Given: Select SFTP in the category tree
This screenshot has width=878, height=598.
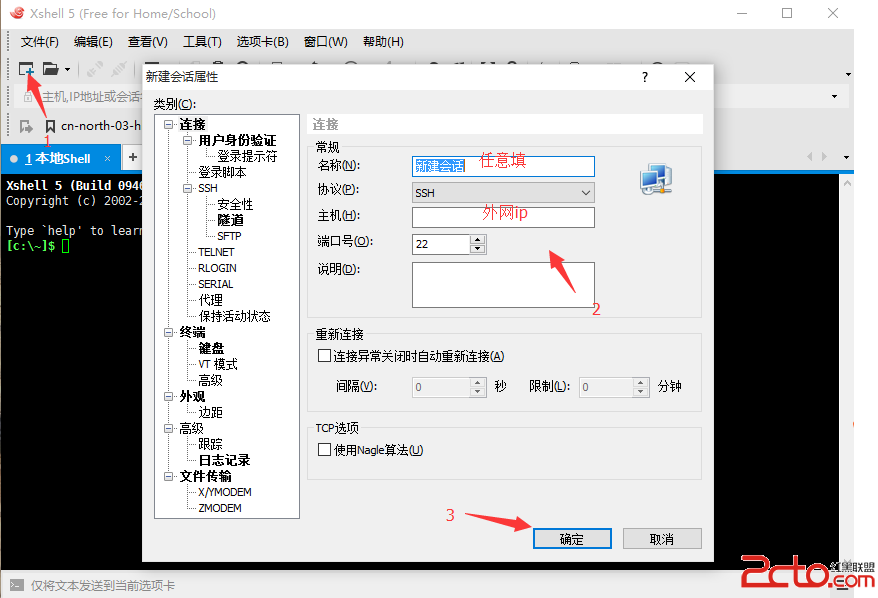Looking at the screenshot, I should pos(229,236).
